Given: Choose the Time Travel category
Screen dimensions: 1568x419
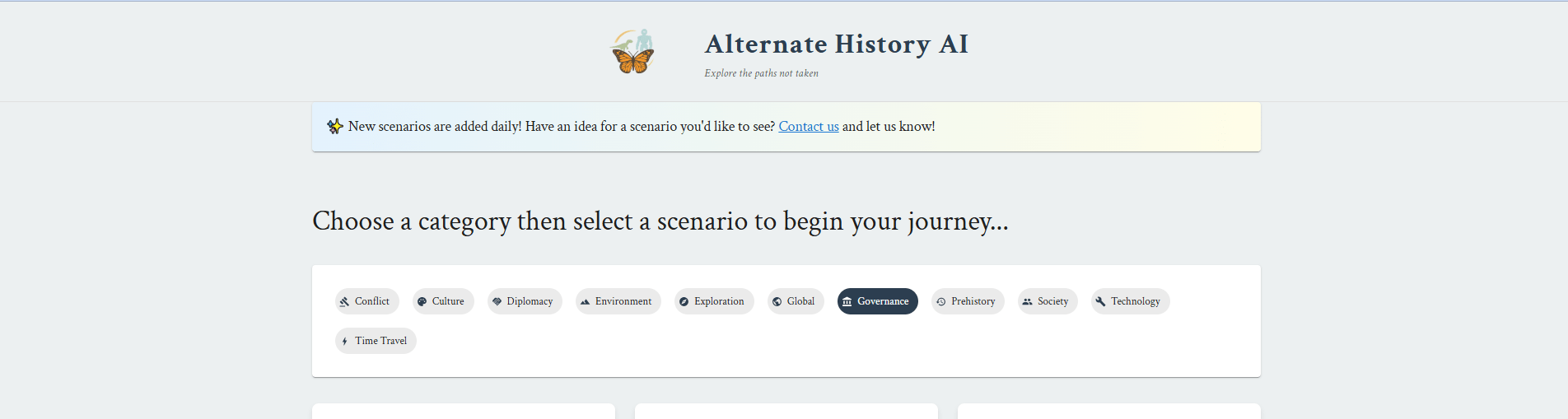Looking at the screenshot, I should tap(376, 341).
